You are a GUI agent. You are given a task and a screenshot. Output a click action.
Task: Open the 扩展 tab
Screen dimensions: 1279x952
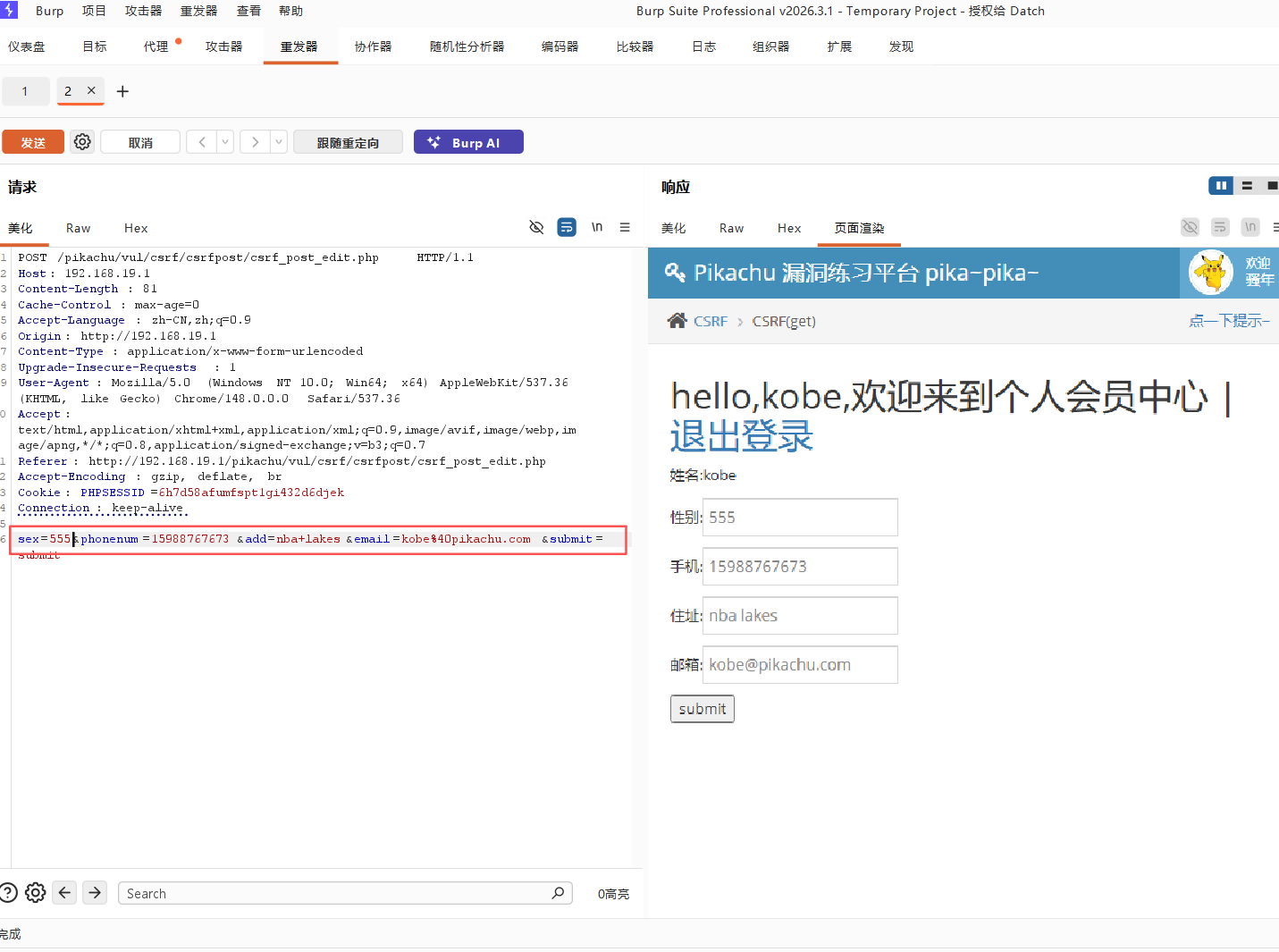coord(840,46)
